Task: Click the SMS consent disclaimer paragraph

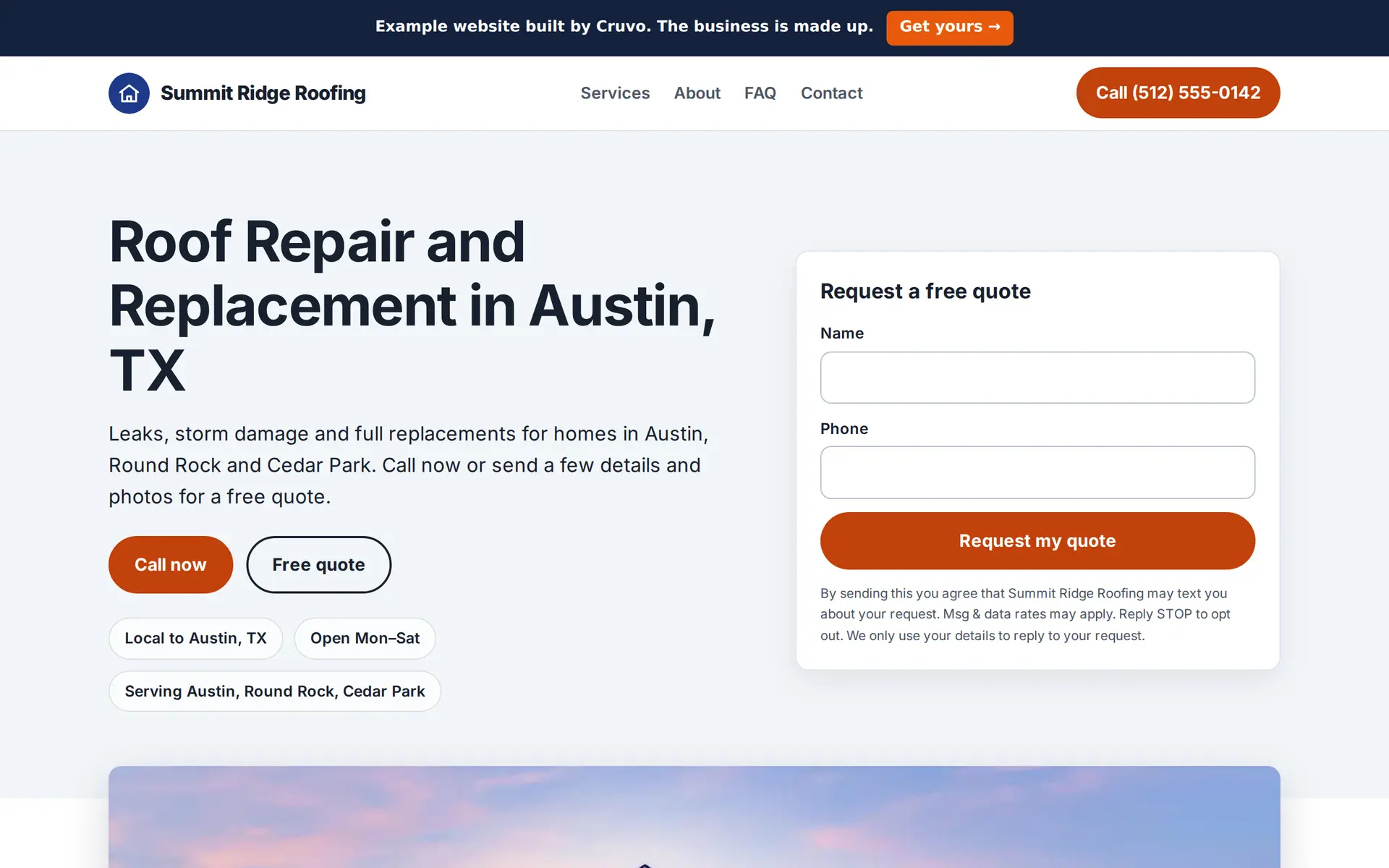Action: 1025,614
